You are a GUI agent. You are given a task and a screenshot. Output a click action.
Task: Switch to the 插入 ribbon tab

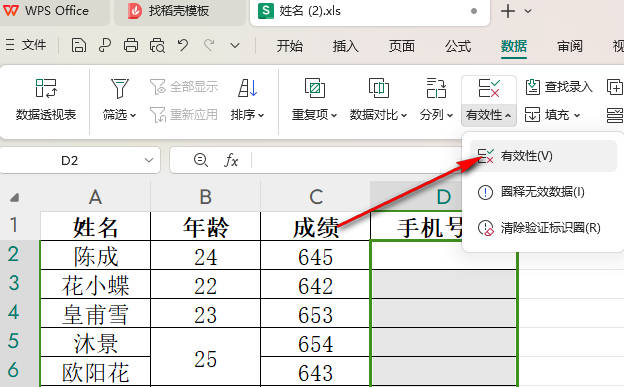(x=345, y=47)
